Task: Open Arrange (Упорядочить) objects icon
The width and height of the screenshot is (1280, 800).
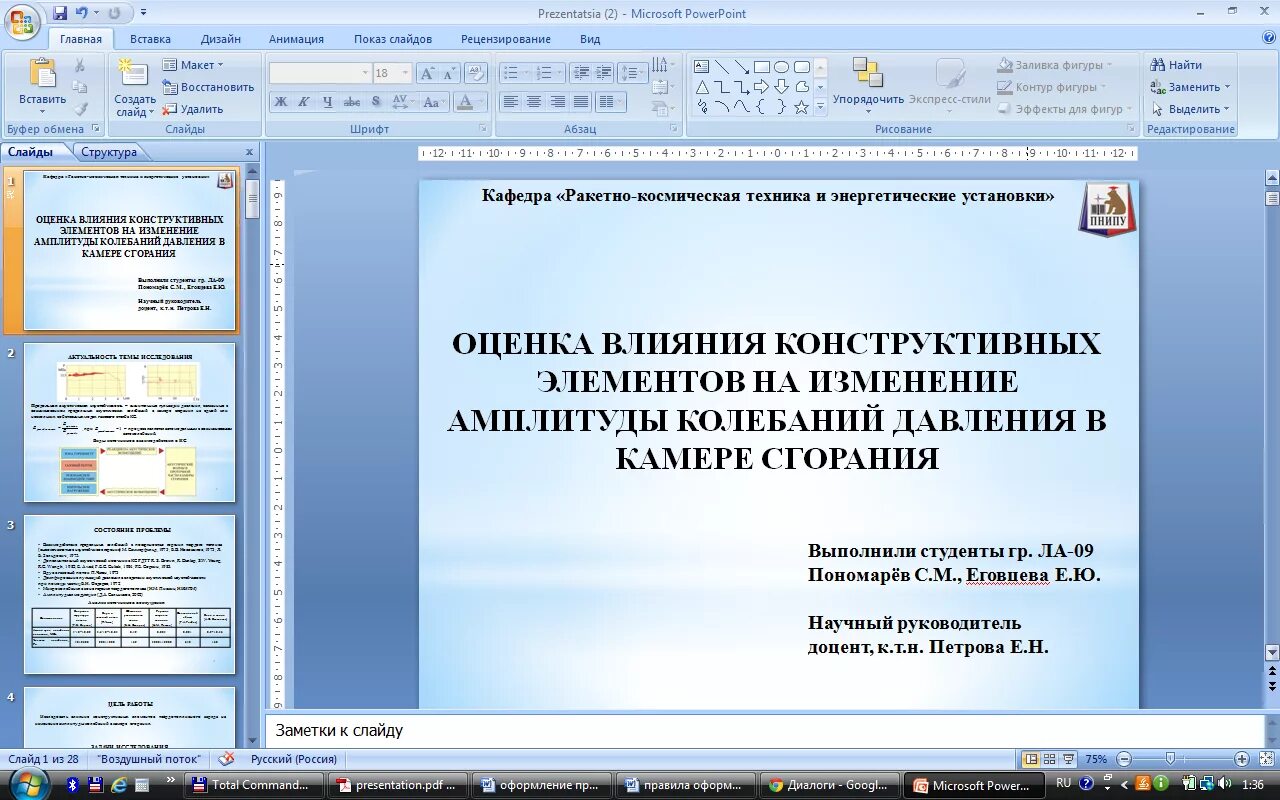Action: [x=867, y=73]
